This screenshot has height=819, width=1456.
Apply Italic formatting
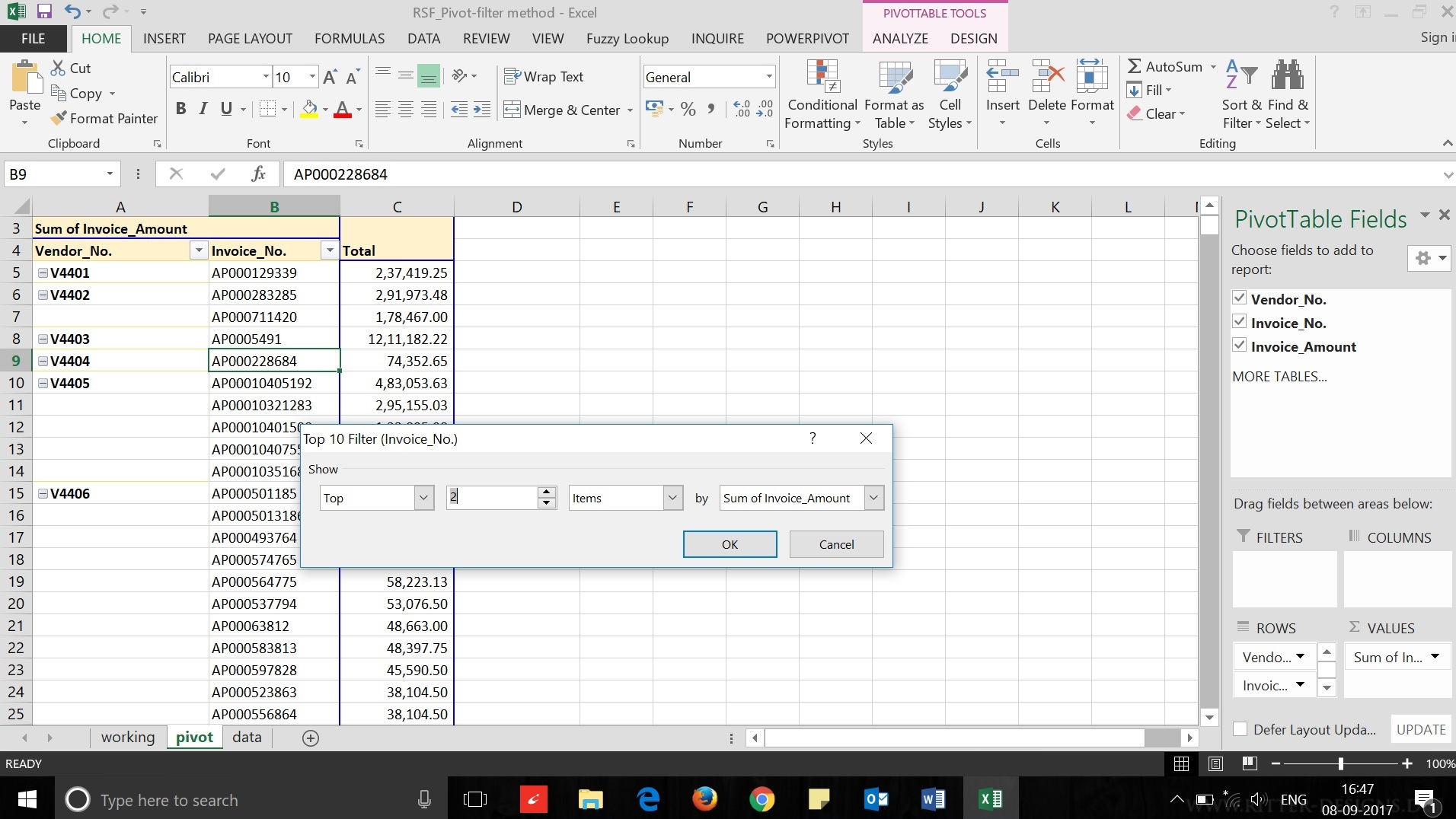(x=203, y=109)
